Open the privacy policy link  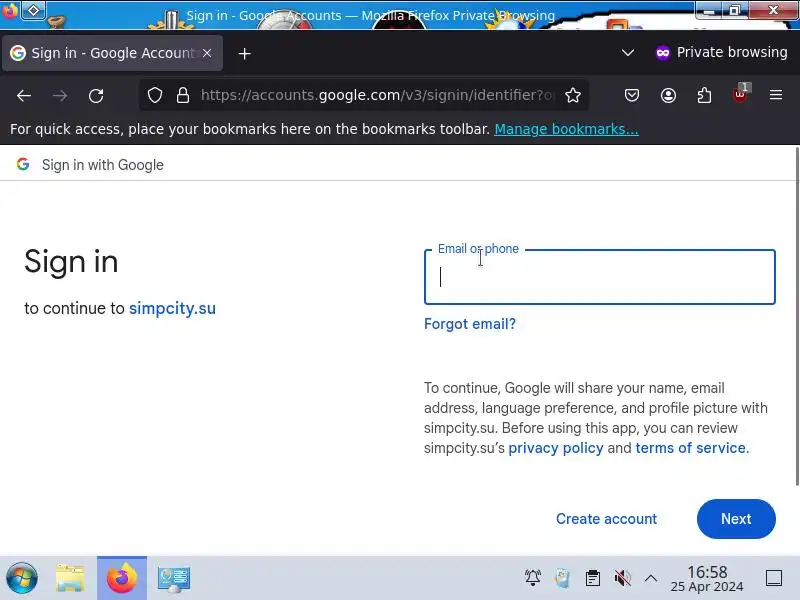[x=556, y=448]
